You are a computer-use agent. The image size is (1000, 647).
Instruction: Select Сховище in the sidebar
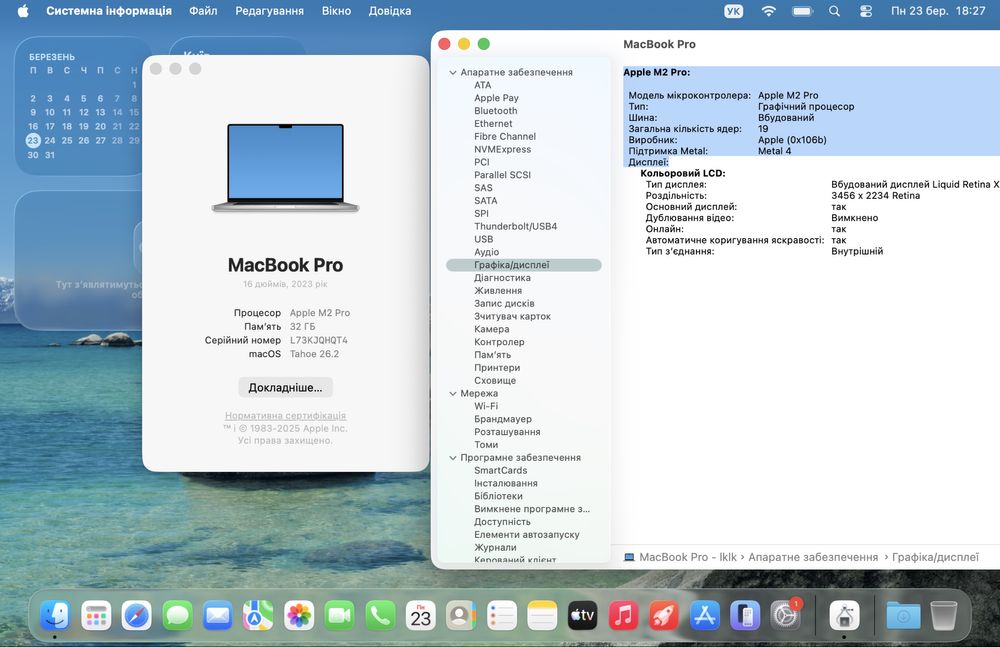tap(495, 380)
